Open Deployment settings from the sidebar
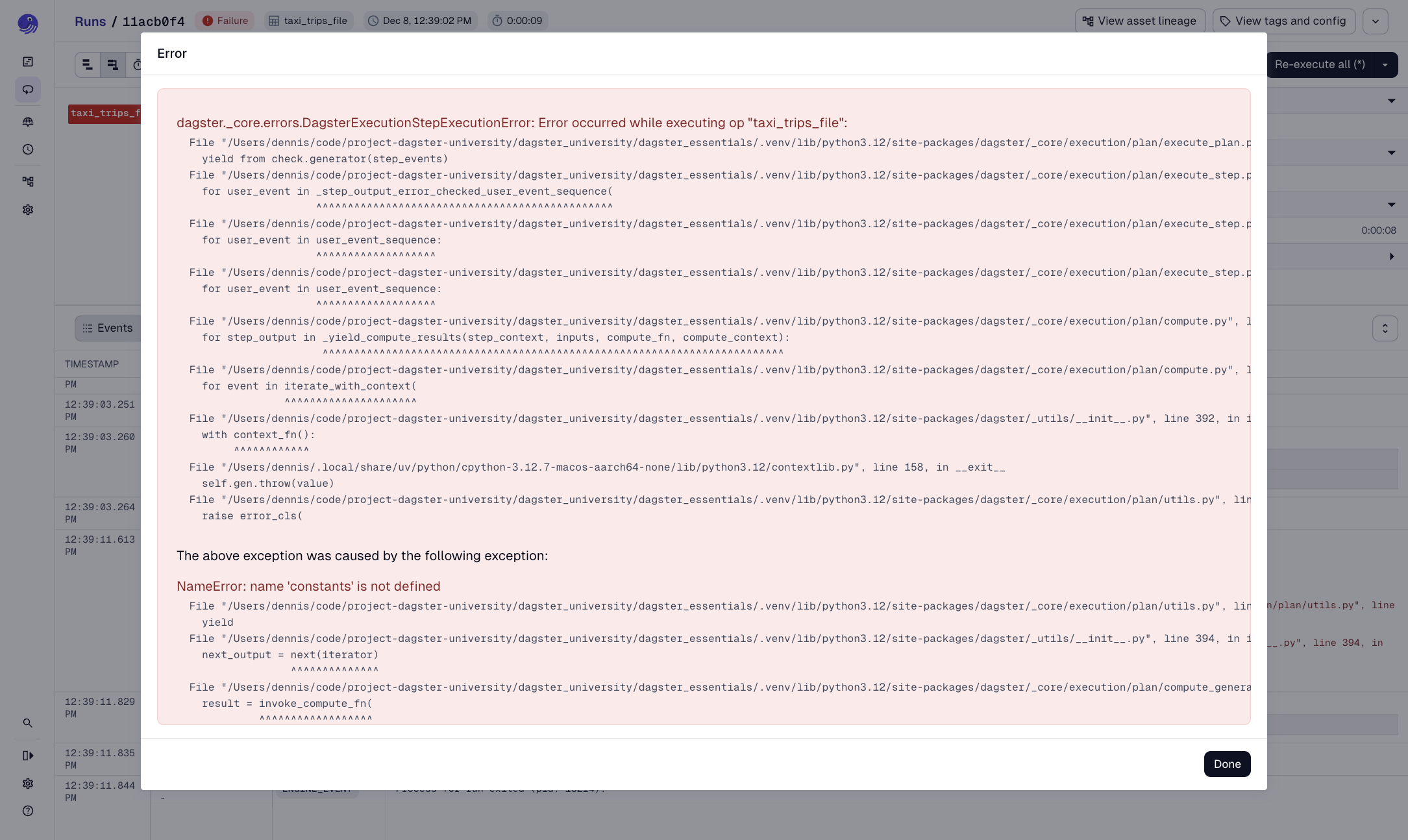This screenshot has height=840, width=1408. tap(28, 210)
